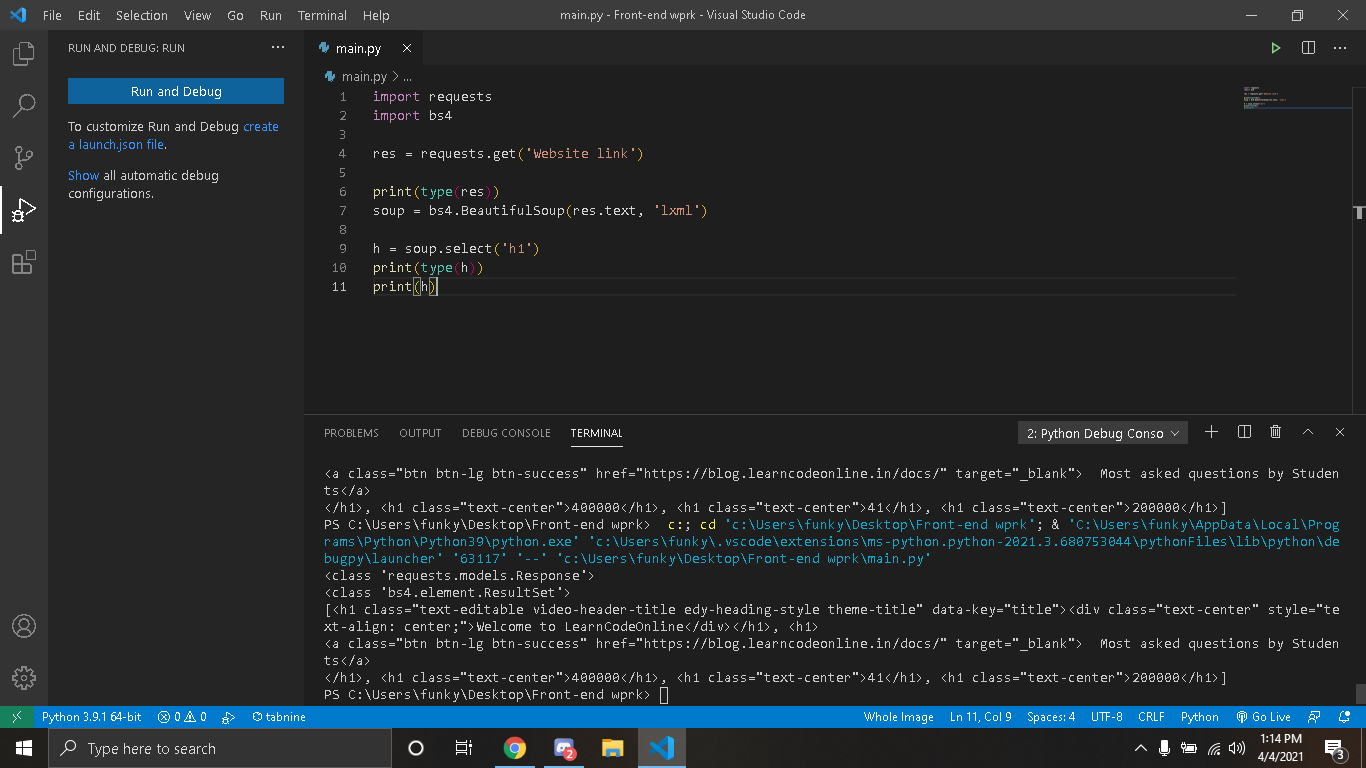Run Python file with play icon
This screenshot has width=1366, height=768.
[x=1275, y=48]
